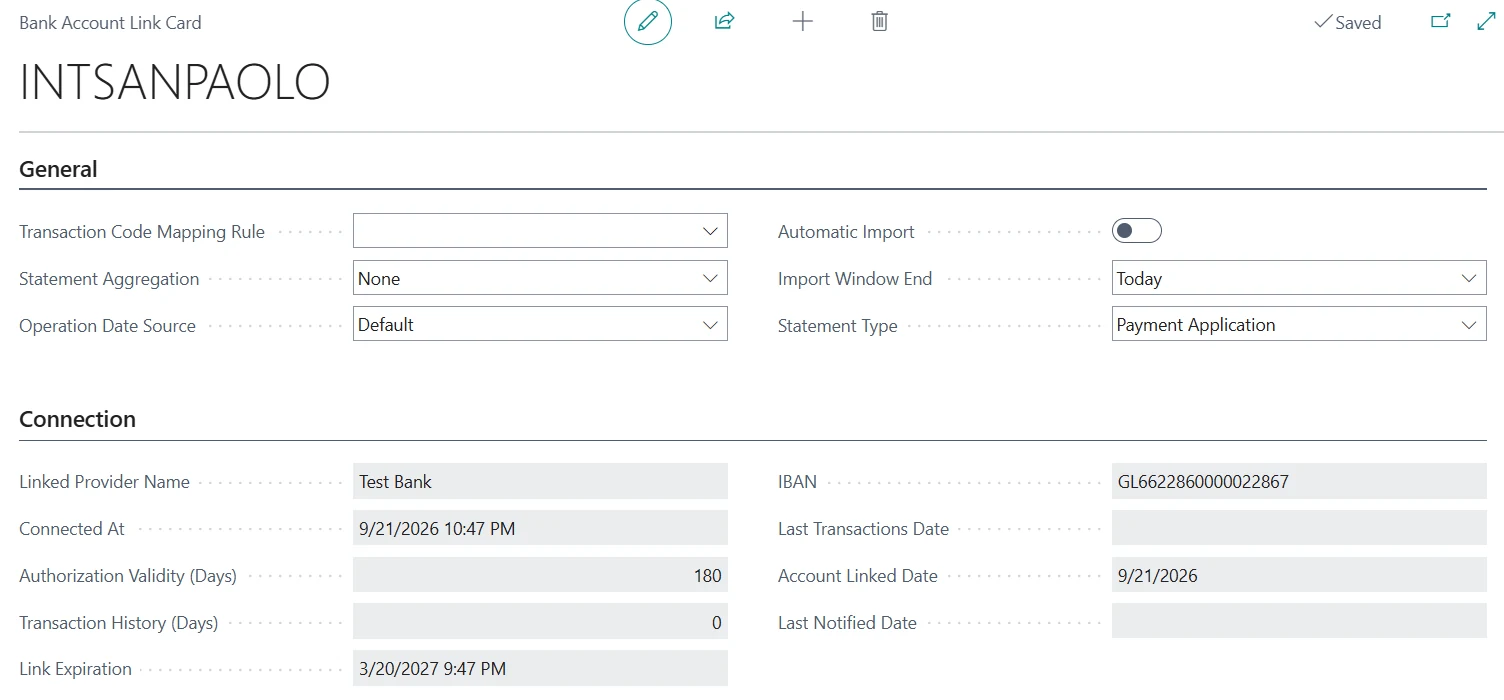Click the INTSANPAOLO page title
Image resolution: width=1504 pixels, height=700 pixels.
[x=174, y=83]
